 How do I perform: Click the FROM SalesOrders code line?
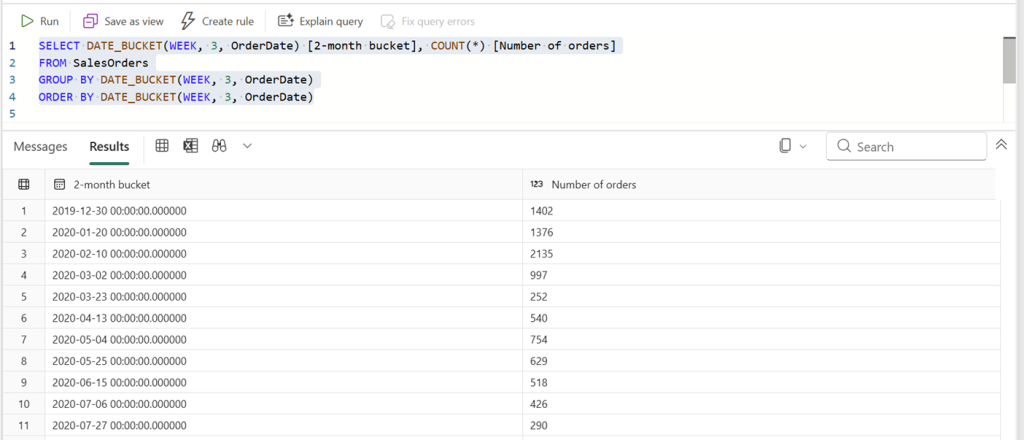[x=93, y=63]
